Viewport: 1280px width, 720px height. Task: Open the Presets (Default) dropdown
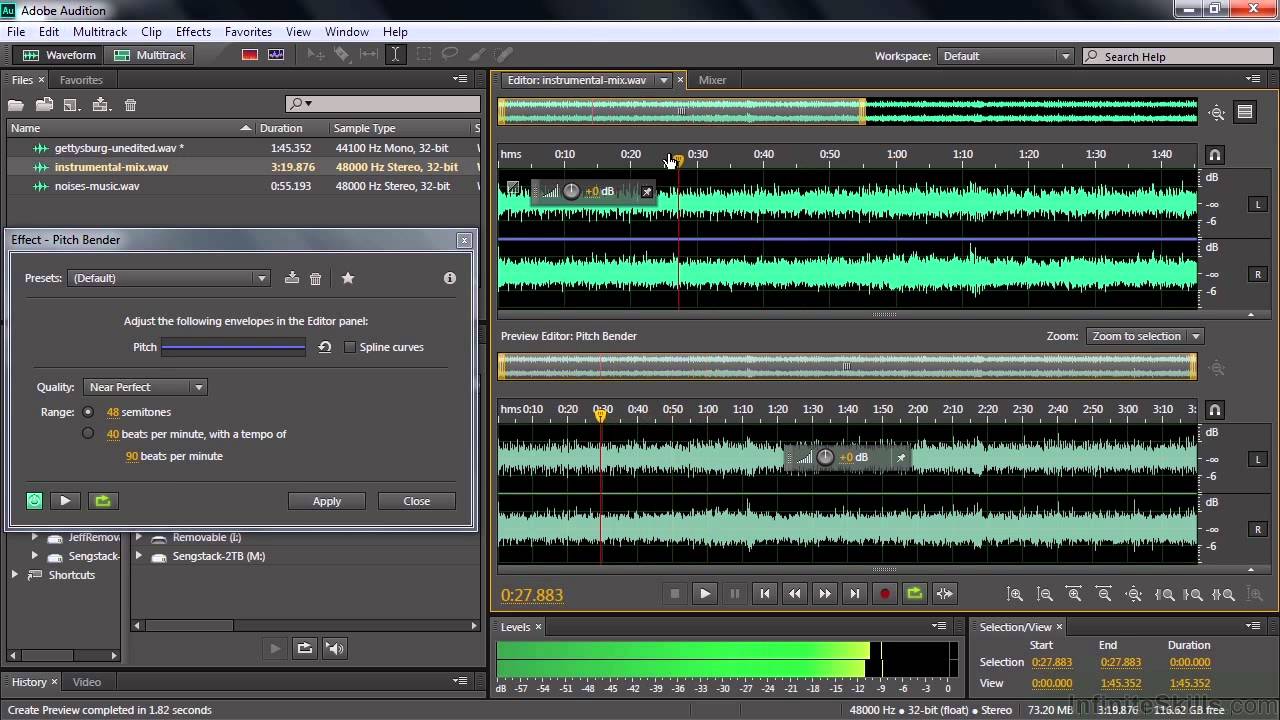click(169, 278)
